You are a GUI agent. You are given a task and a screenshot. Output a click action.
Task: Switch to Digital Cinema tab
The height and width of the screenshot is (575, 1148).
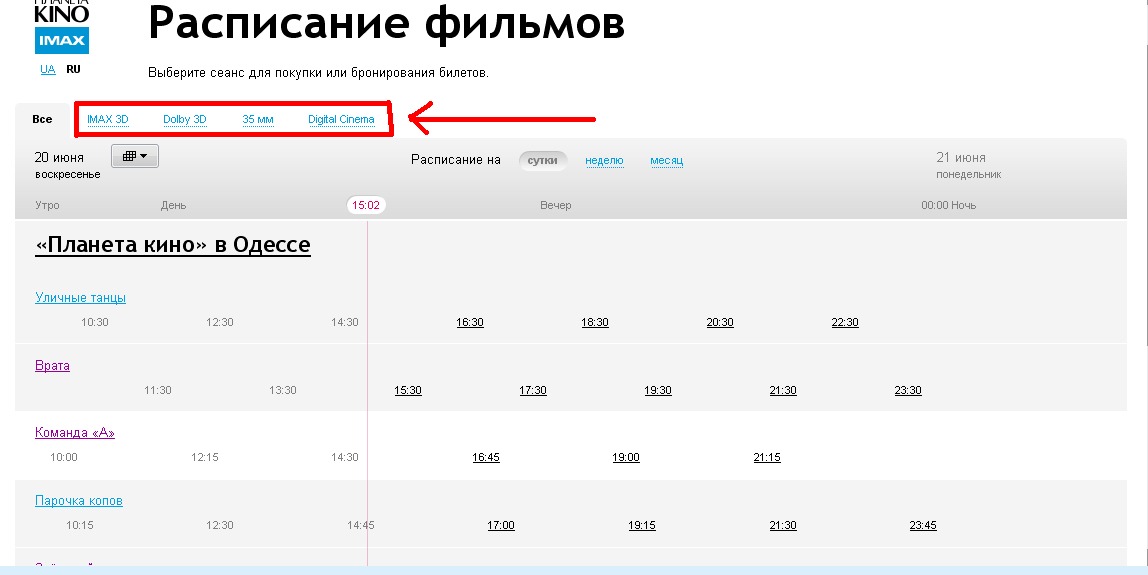click(x=341, y=119)
